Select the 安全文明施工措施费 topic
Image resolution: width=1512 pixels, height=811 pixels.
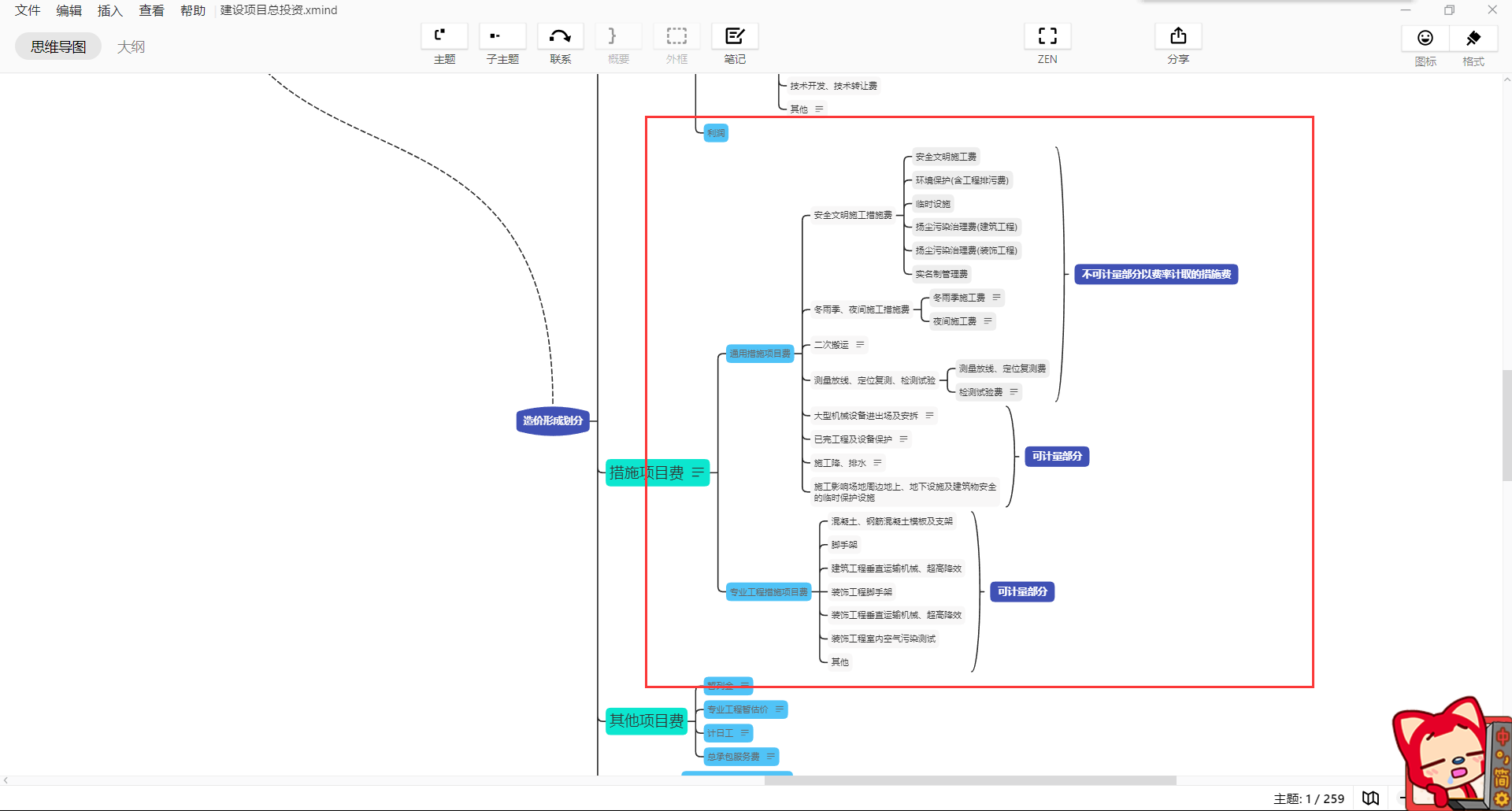point(853,215)
